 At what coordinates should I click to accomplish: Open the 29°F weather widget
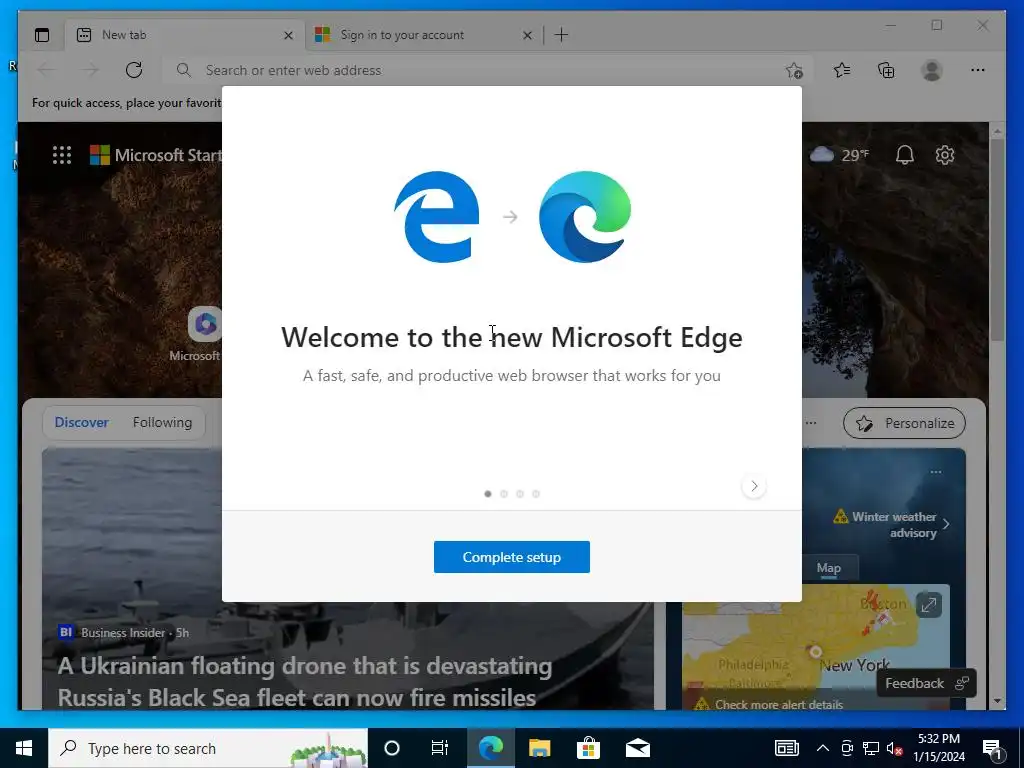coord(840,155)
